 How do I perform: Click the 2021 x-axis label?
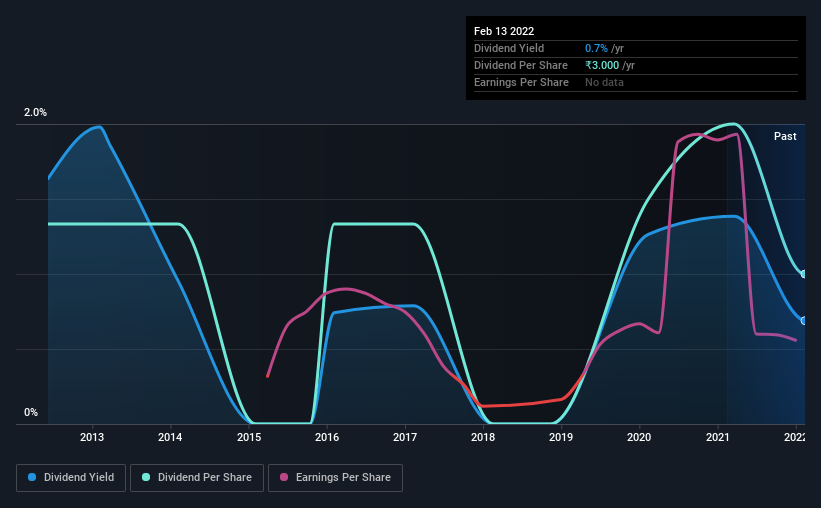coord(717,437)
